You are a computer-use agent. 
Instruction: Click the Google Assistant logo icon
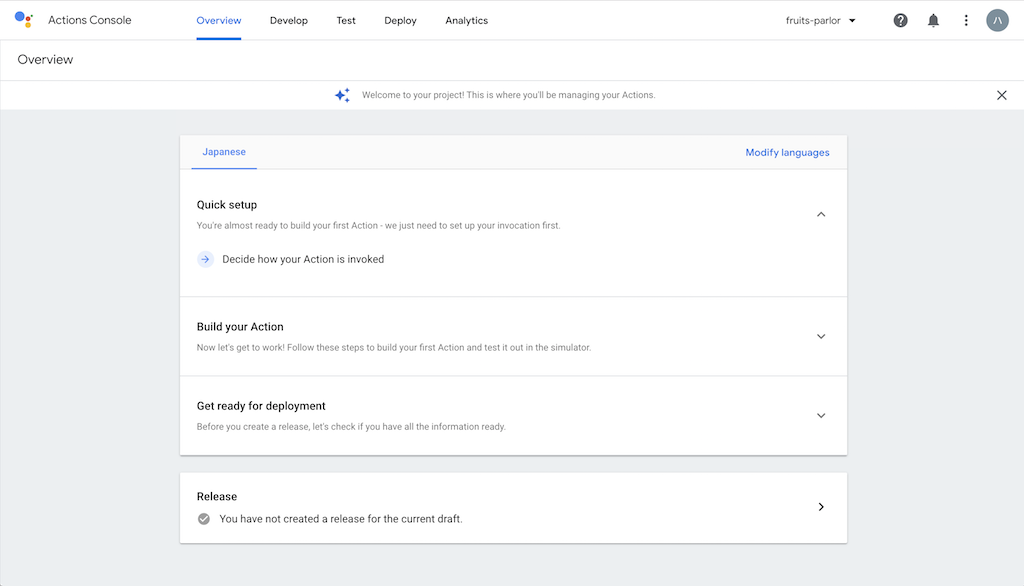click(x=24, y=20)
